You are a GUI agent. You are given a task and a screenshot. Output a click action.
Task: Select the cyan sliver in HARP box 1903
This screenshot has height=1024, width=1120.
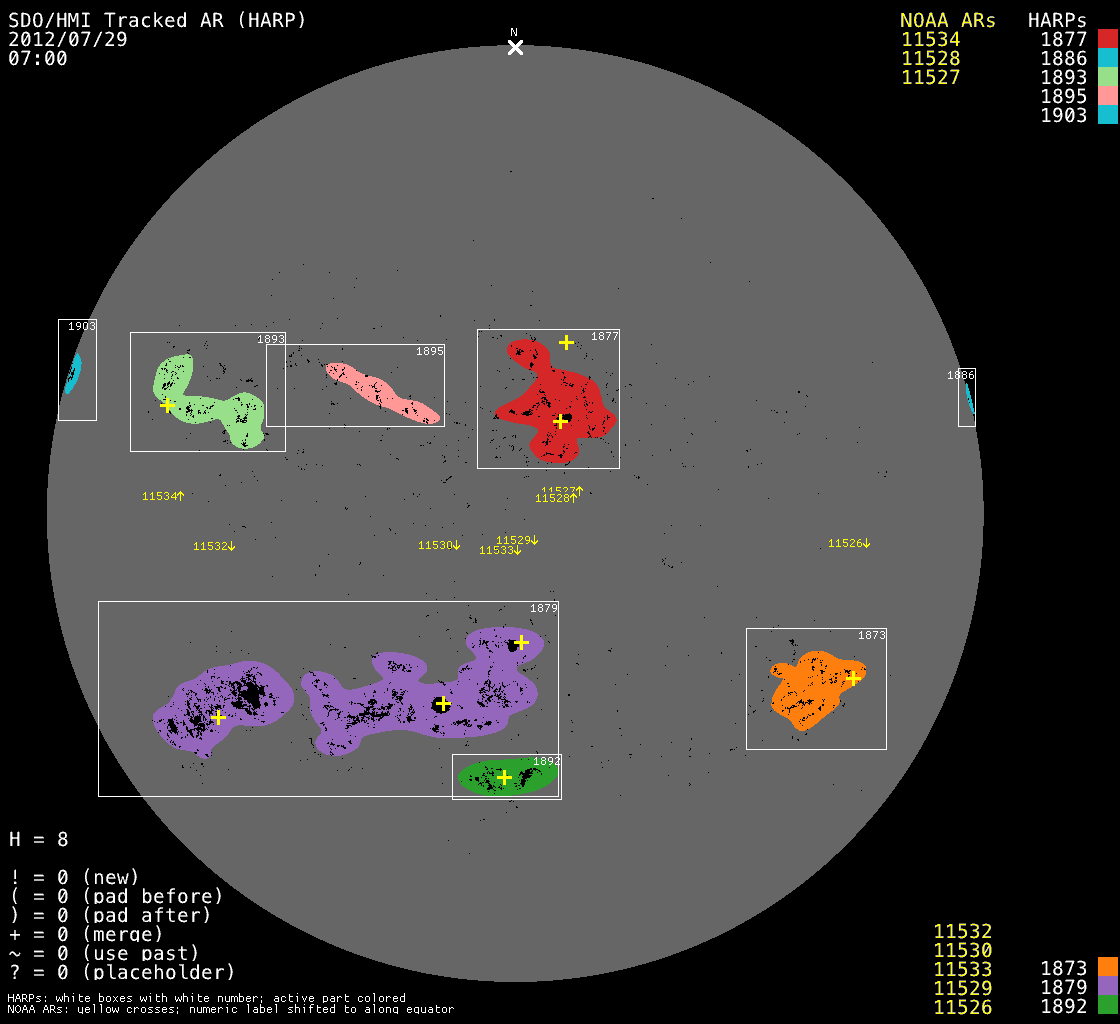click(72, 374)
